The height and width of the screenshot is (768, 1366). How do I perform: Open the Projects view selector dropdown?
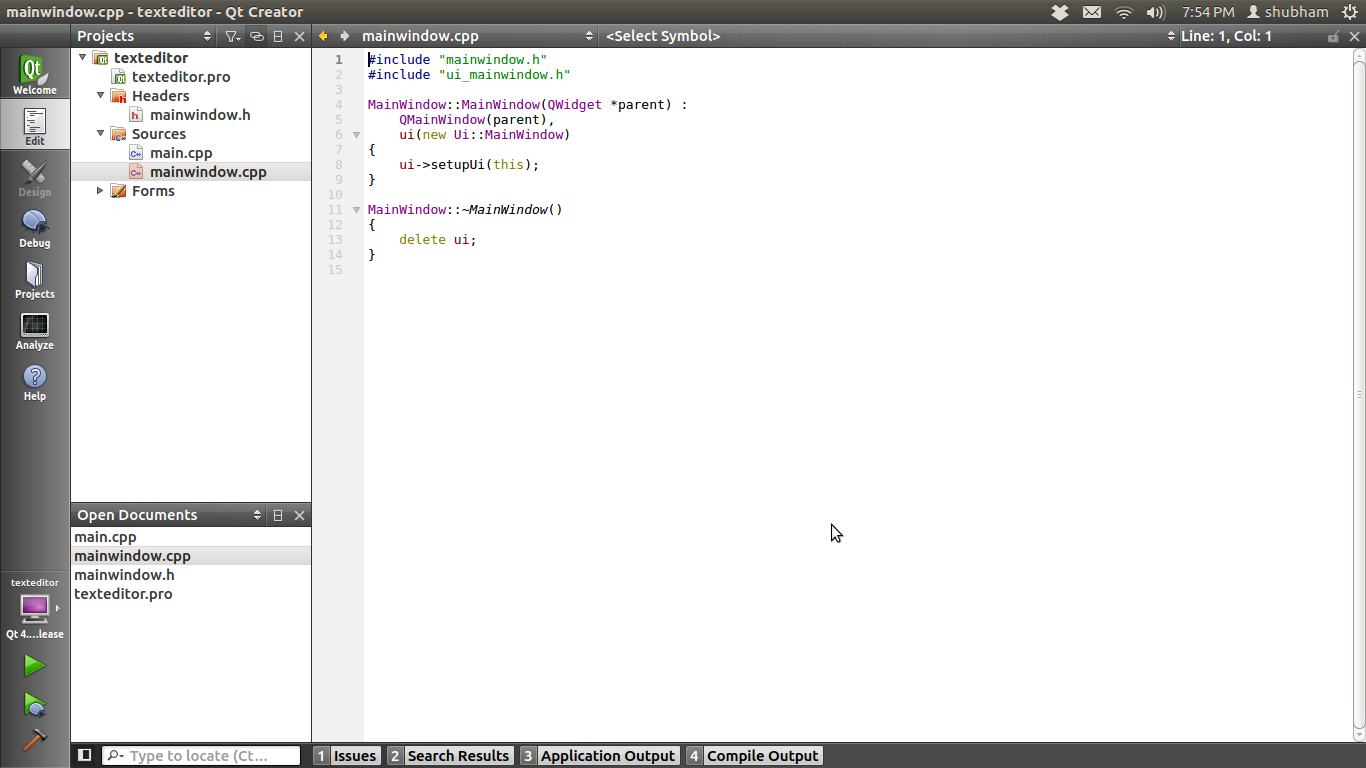click(x=144, y=36)
